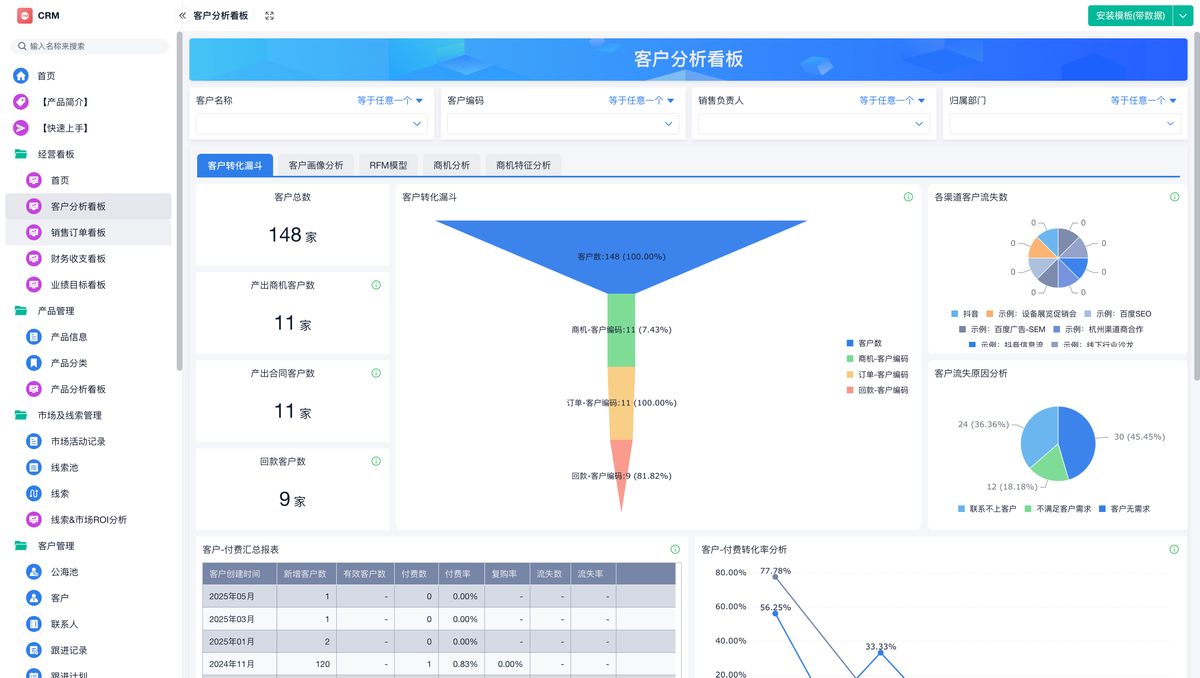This screenshot has width=1200, height=678.
Task: Click info icon on 产出合同客户数 card
Action: (376, 373)
